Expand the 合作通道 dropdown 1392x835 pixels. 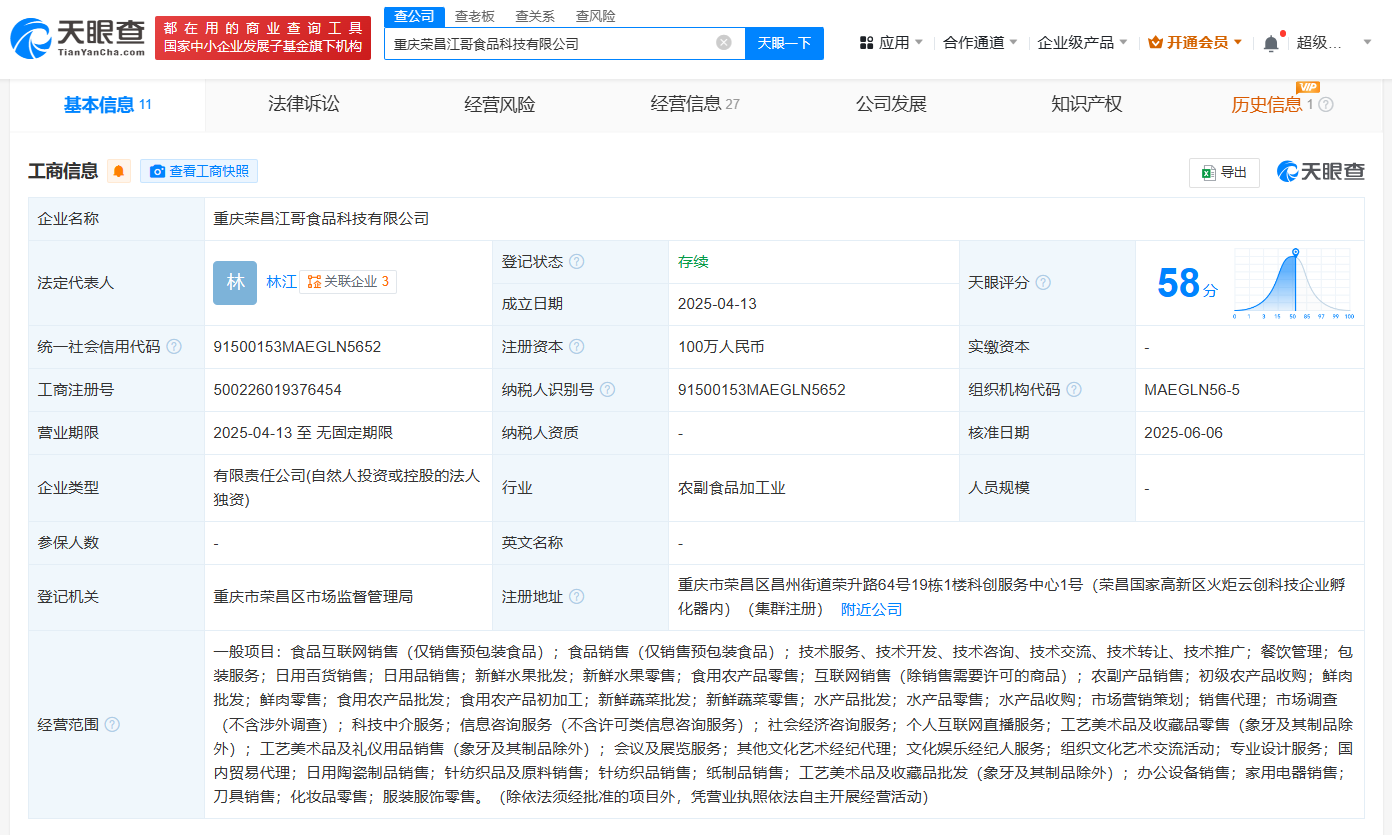(x=981, y=43)
